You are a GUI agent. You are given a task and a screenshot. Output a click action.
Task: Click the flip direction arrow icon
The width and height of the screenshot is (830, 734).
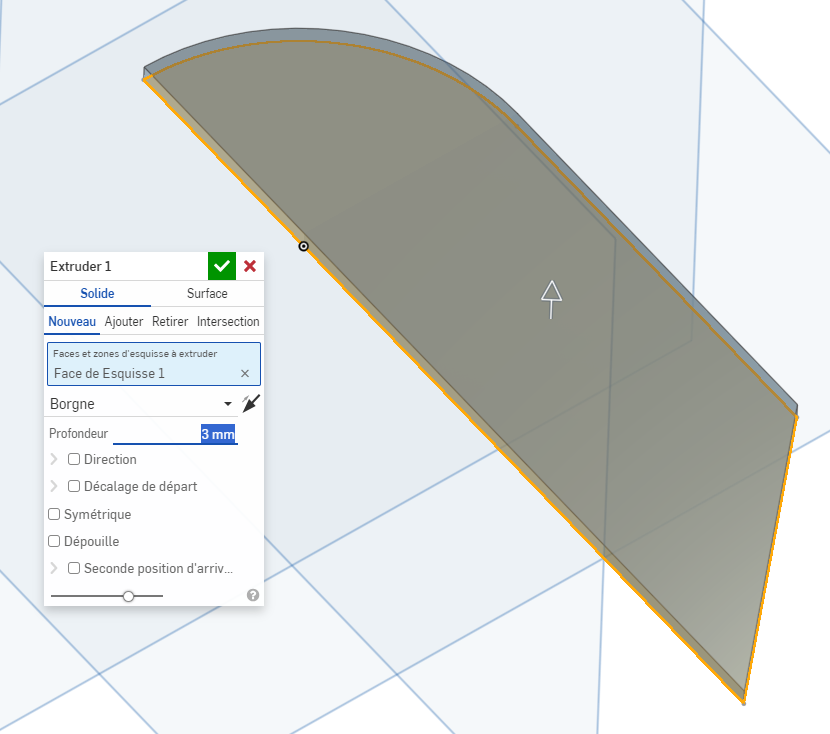click(250, 404)
